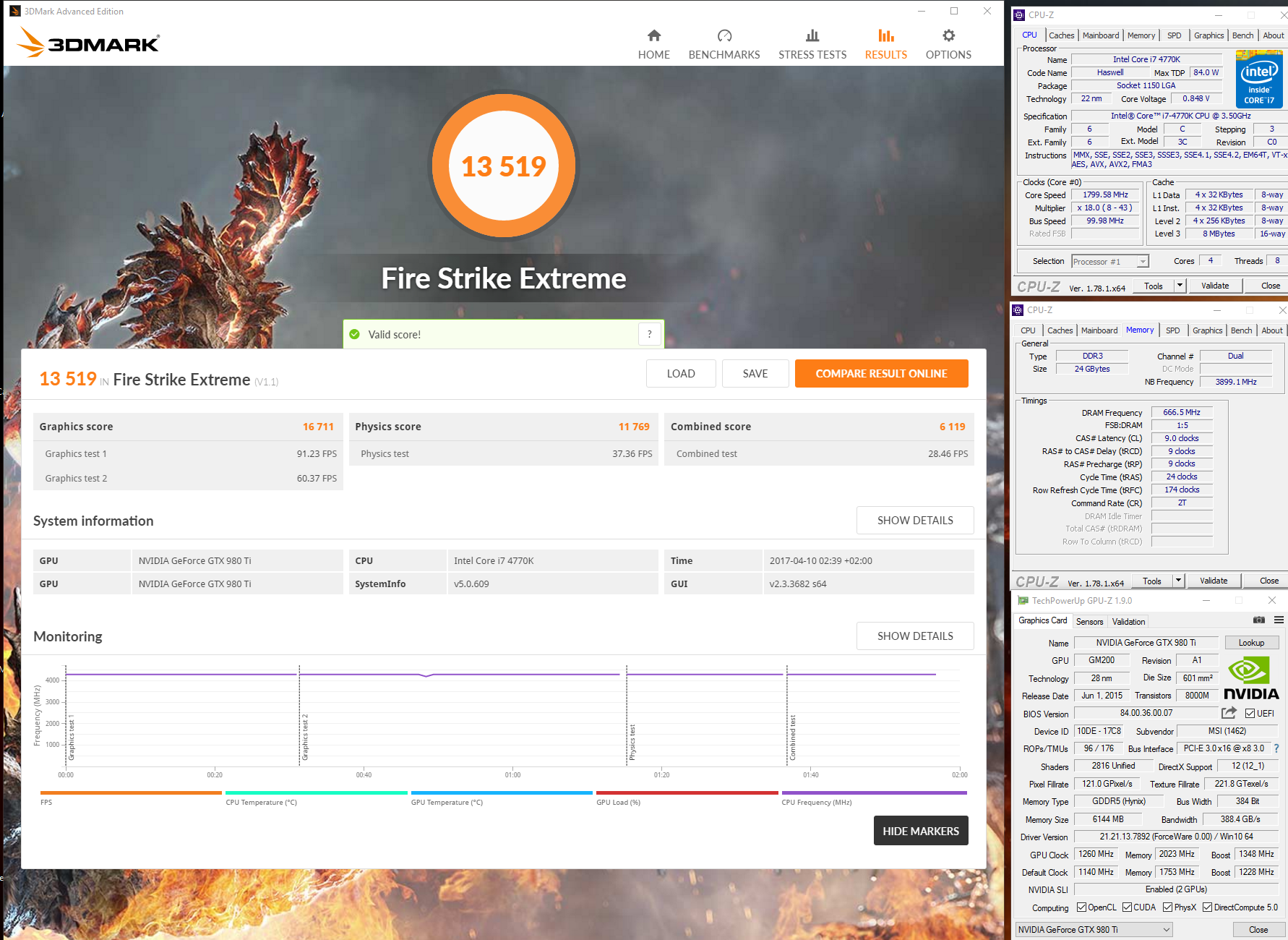Click the lower CPU-Z Memory window title icon
This screenshot has width=1288, height=940.
click(x=1018, y=309)
